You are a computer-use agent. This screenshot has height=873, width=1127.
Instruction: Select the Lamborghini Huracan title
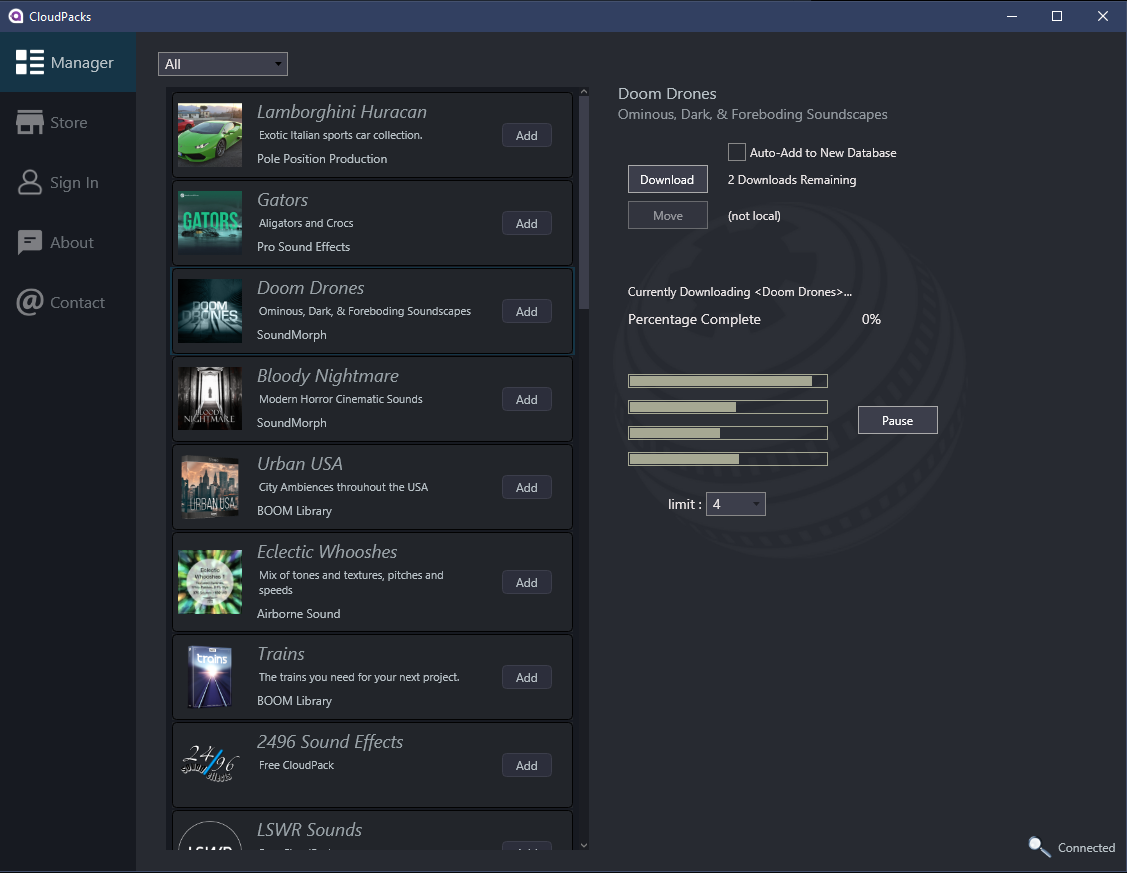(x=342, y=112)
